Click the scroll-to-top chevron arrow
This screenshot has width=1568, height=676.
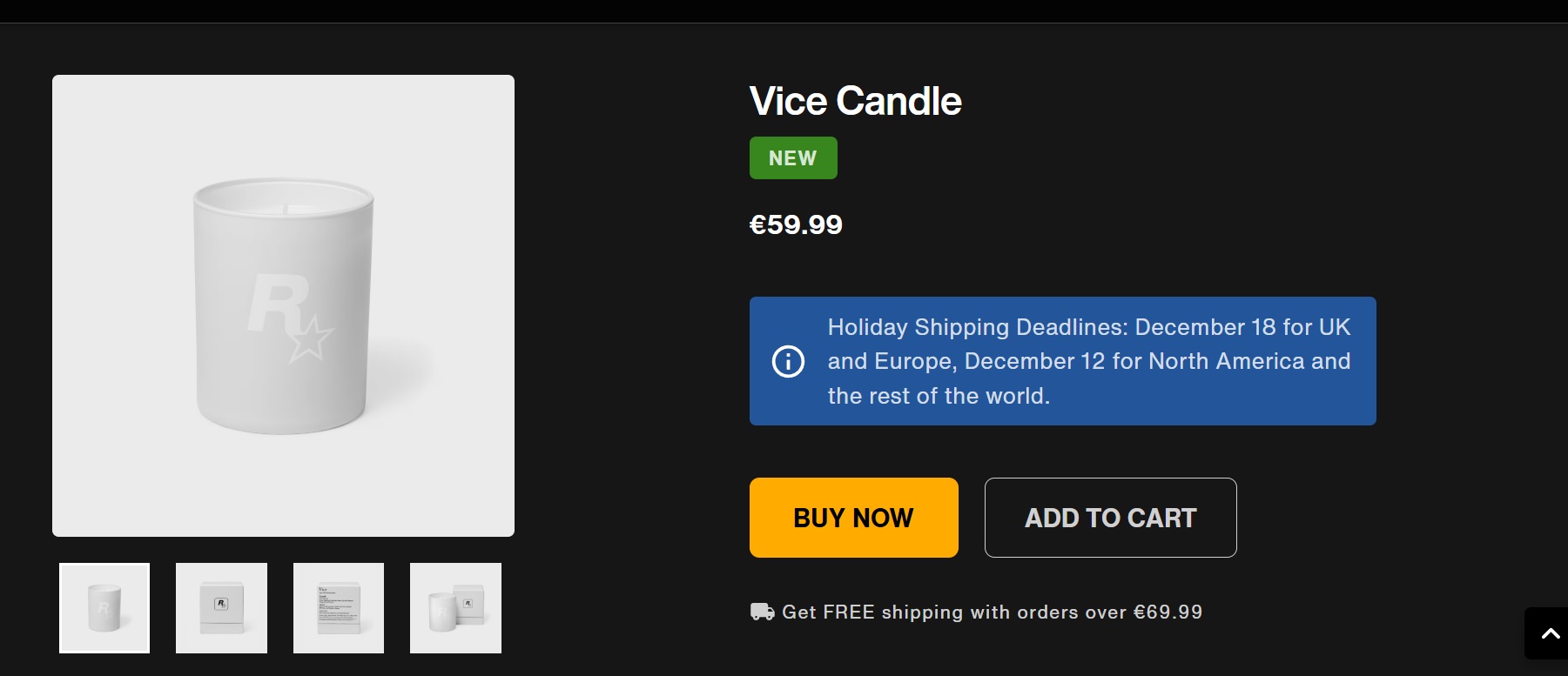[1550, 633]
